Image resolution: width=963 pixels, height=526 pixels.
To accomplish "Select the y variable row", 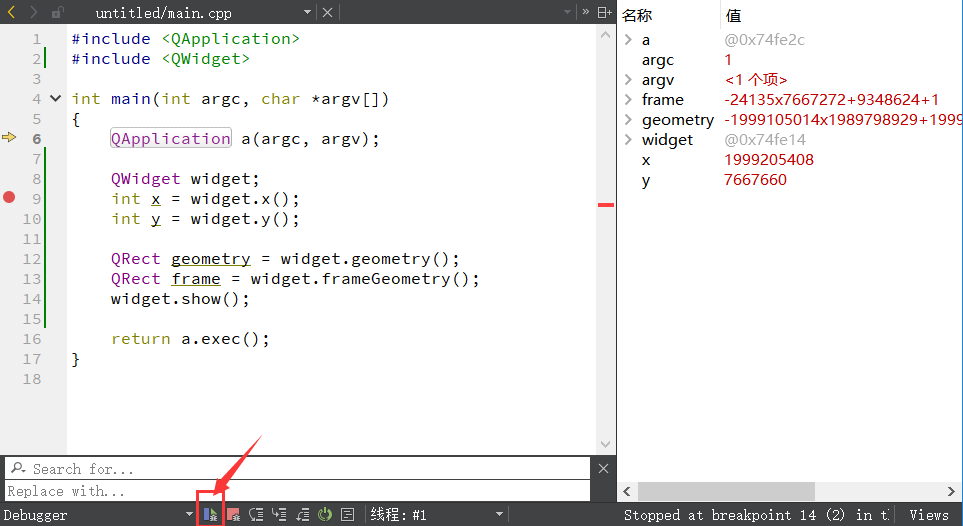I will pyautogui.click(x=790, y=179).
